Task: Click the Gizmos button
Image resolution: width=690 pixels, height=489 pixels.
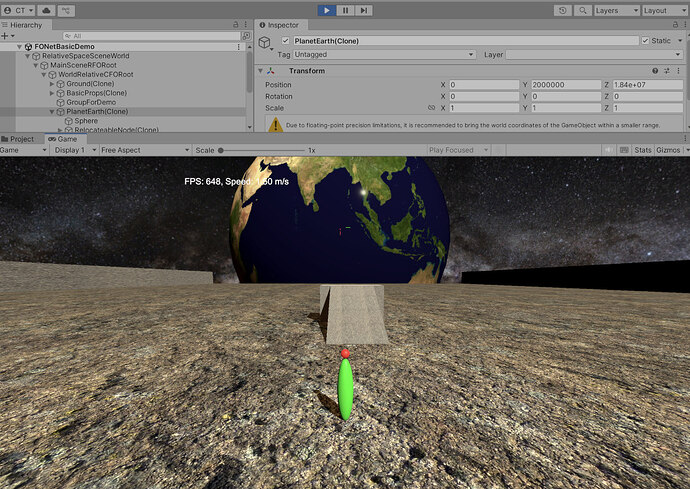Action: 669,150
